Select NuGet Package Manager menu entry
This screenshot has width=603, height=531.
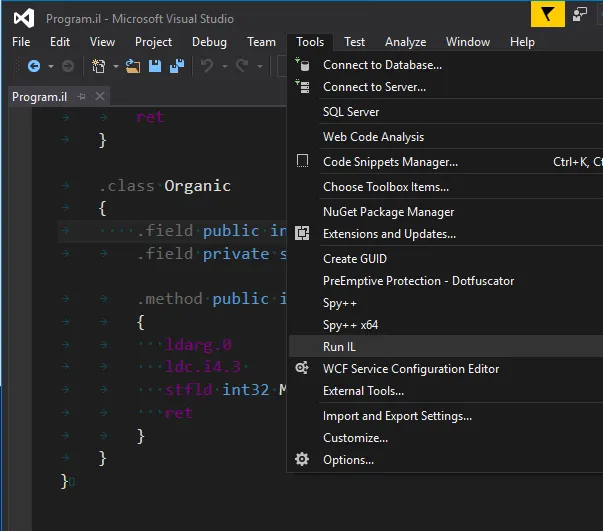click(388, 212)
